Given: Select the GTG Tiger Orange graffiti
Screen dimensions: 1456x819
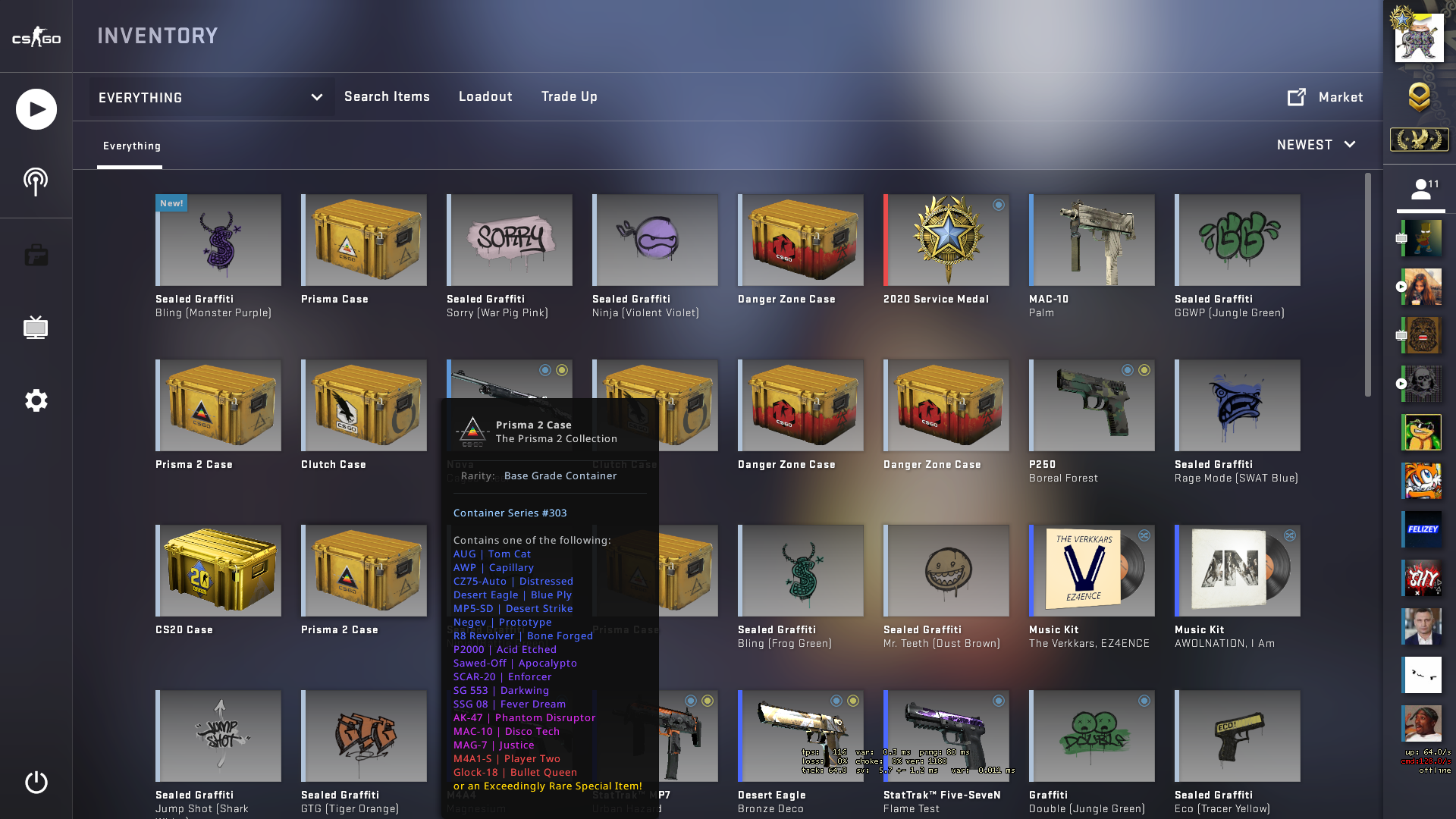Looking at the screenshot, I should 364,736.
